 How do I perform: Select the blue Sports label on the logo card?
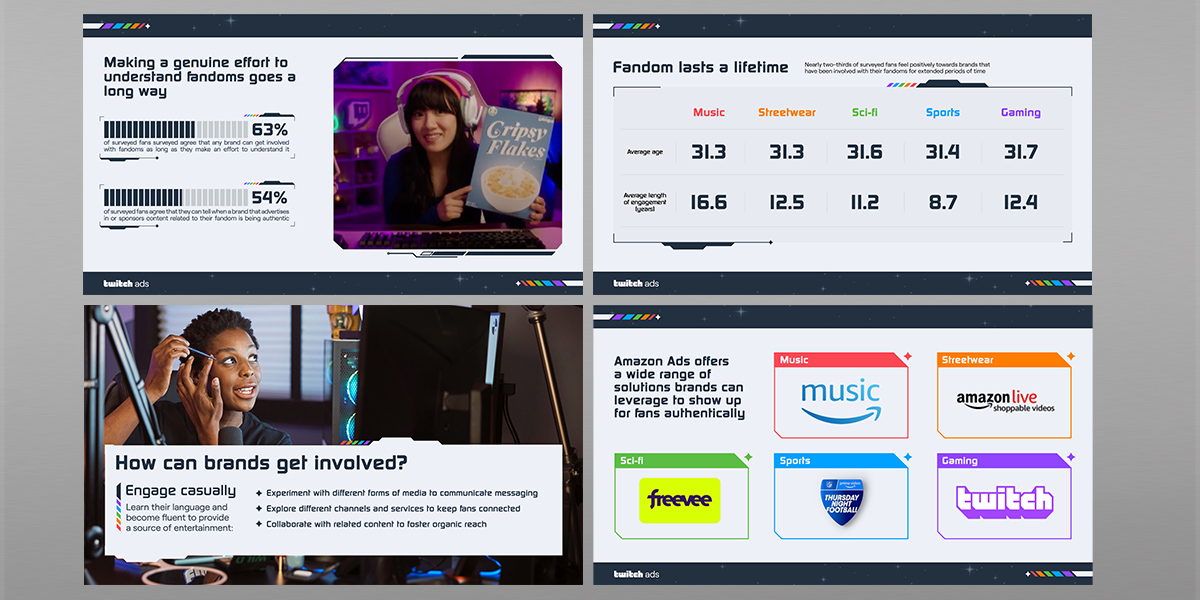pyautogui.click(x=795, y=461)
